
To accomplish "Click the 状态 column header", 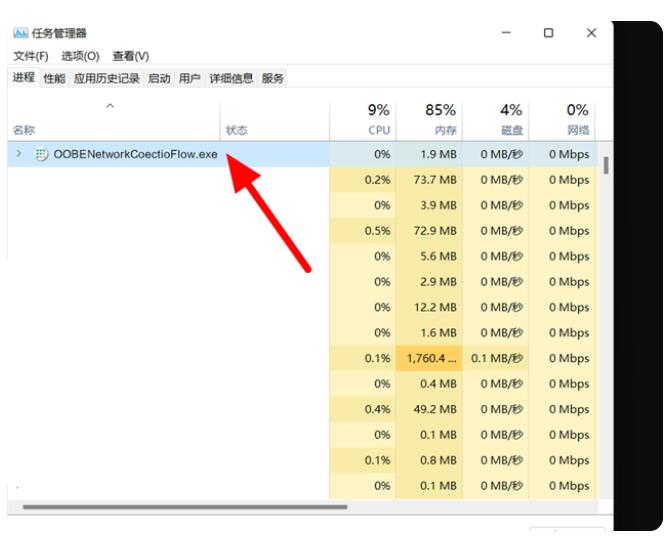I will [236, 130].
